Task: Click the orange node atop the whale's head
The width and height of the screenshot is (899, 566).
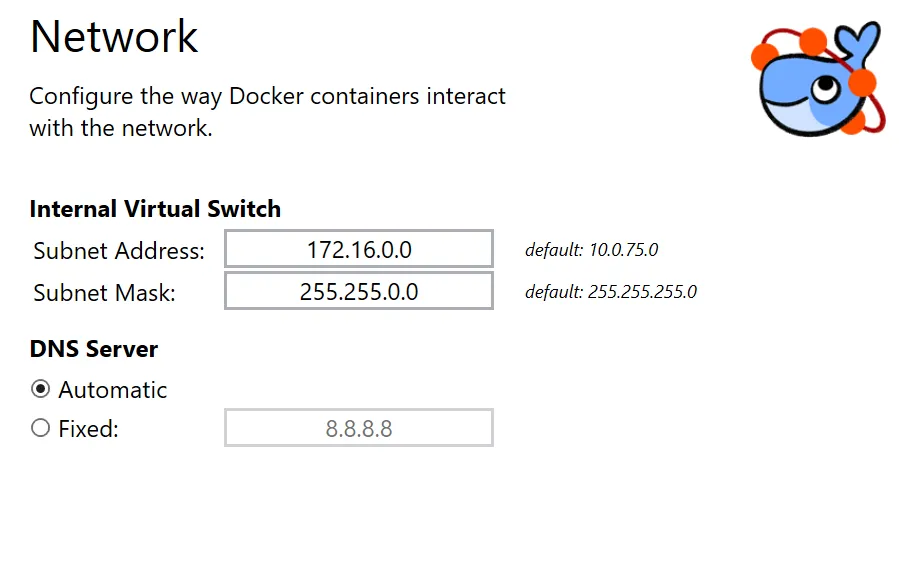Action: coord(814,41)
